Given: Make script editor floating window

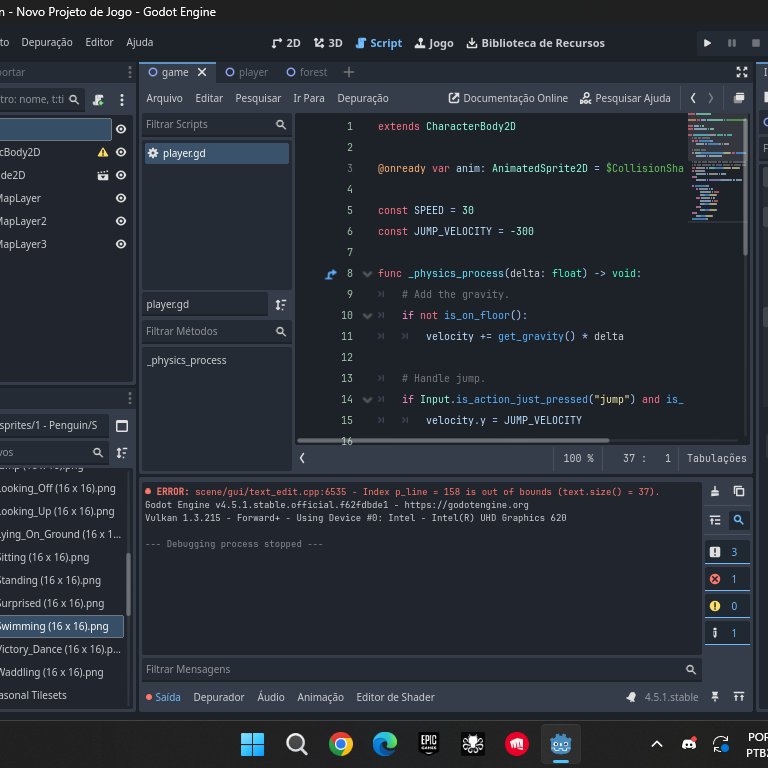Looking at the screenshot, I should click(x=739, y=98).
